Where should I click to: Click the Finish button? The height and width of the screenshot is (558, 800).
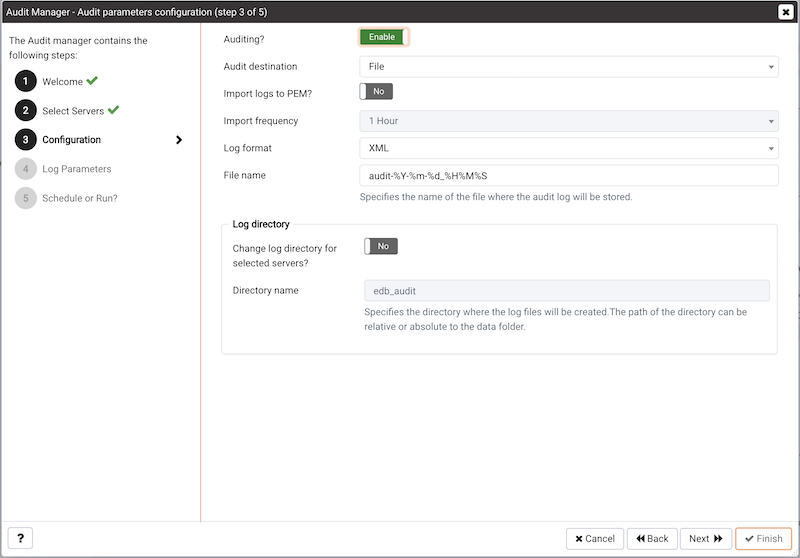[763, 539]
